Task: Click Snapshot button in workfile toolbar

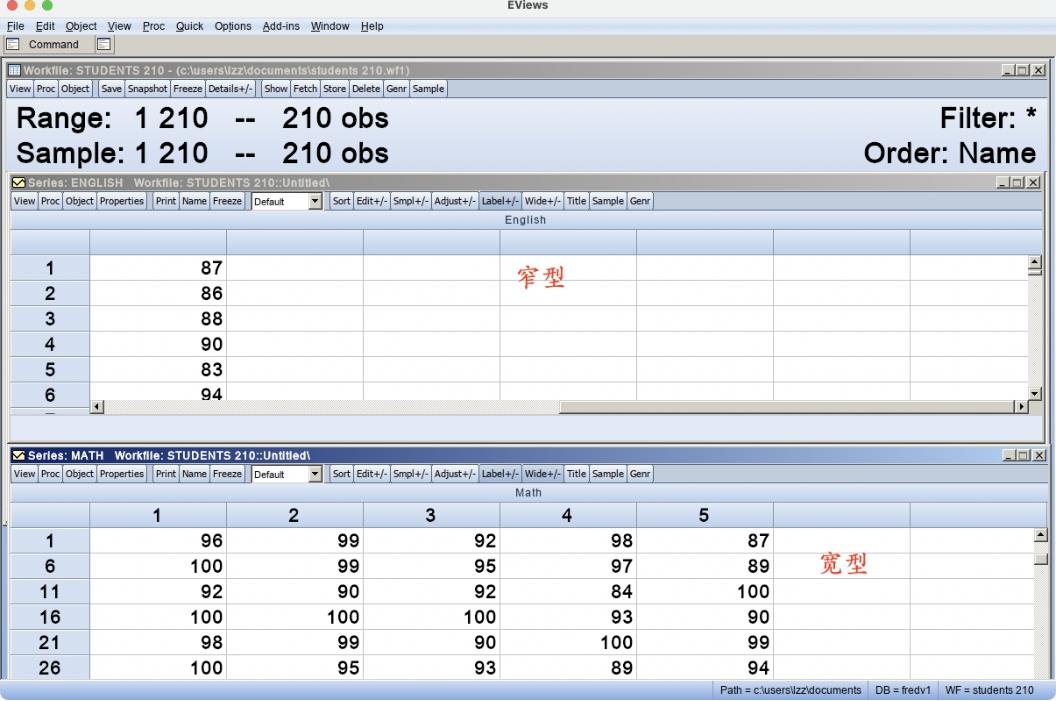Action: [147, 89]
